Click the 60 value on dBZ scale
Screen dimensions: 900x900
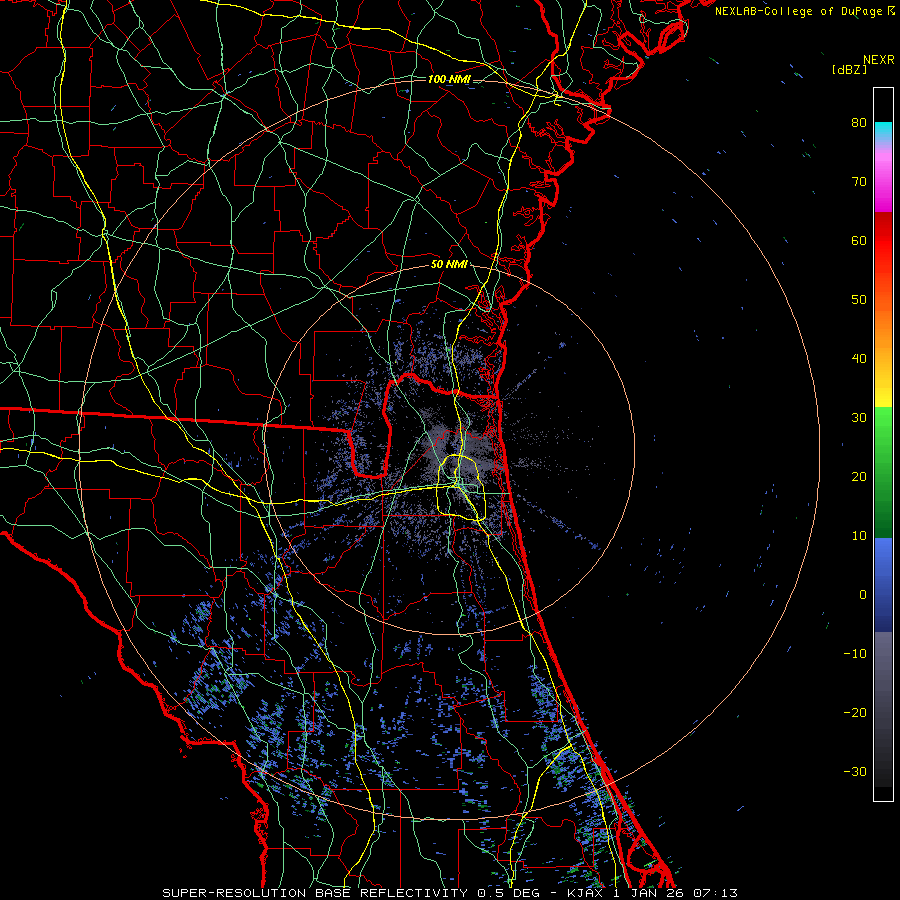(859, 240)
